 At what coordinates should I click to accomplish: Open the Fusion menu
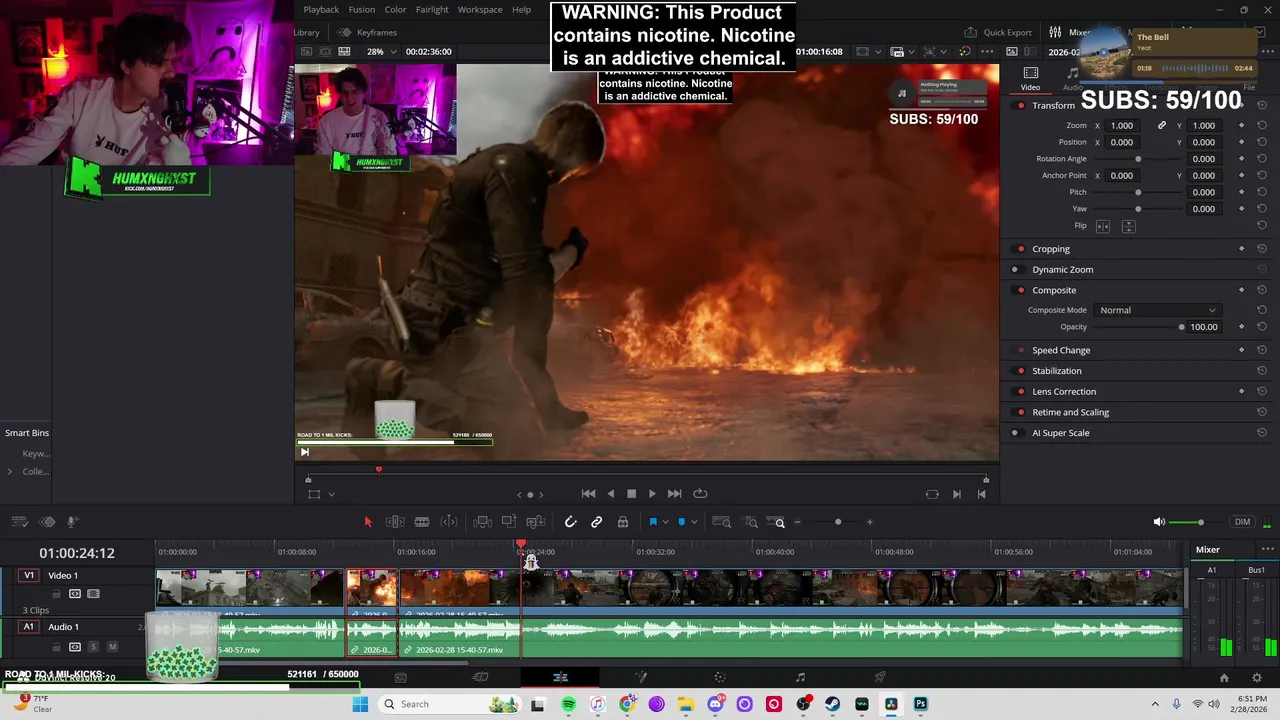362,9
